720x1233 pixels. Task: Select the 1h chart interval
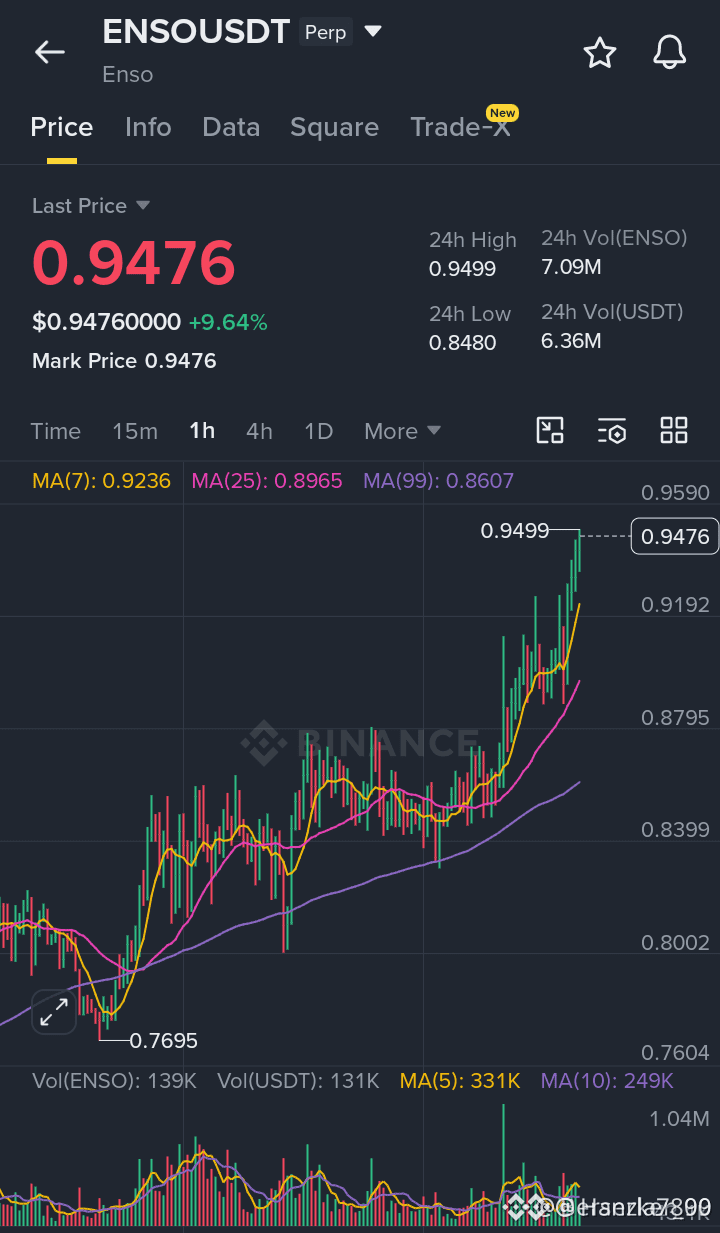[202, 431]
